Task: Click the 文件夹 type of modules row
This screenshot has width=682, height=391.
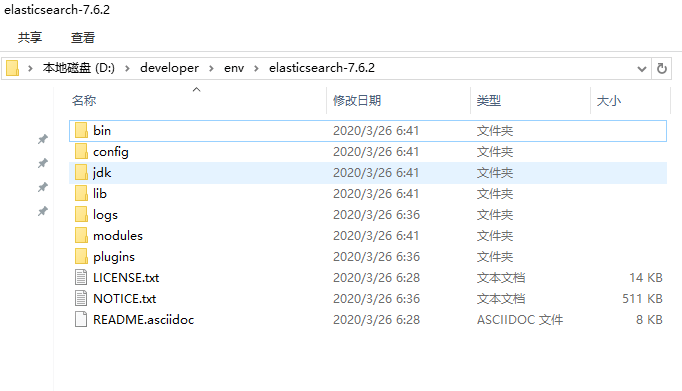Action: 495,236
